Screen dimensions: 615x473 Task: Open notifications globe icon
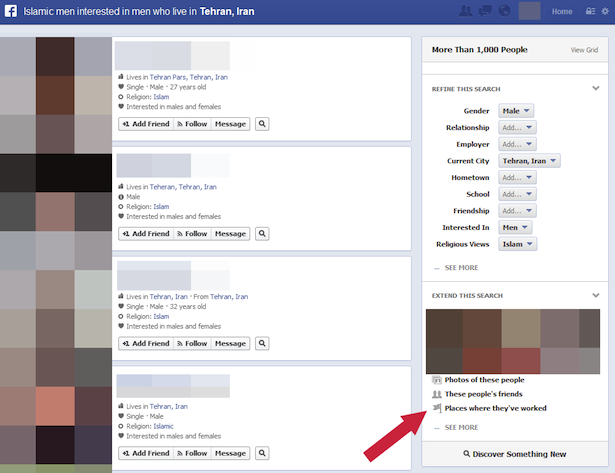click(504, 11)
